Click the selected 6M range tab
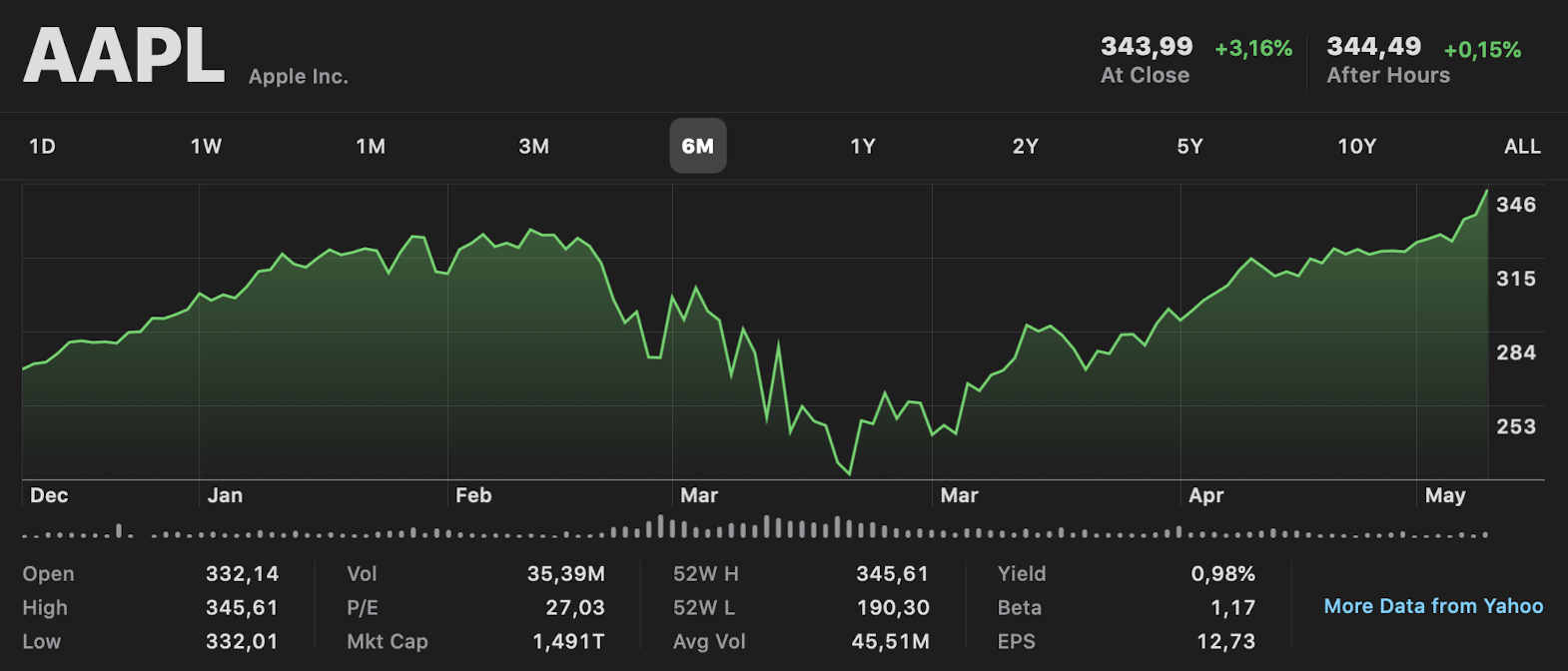The width and height of the screenshot is (1568, 671). click(697, 147)
